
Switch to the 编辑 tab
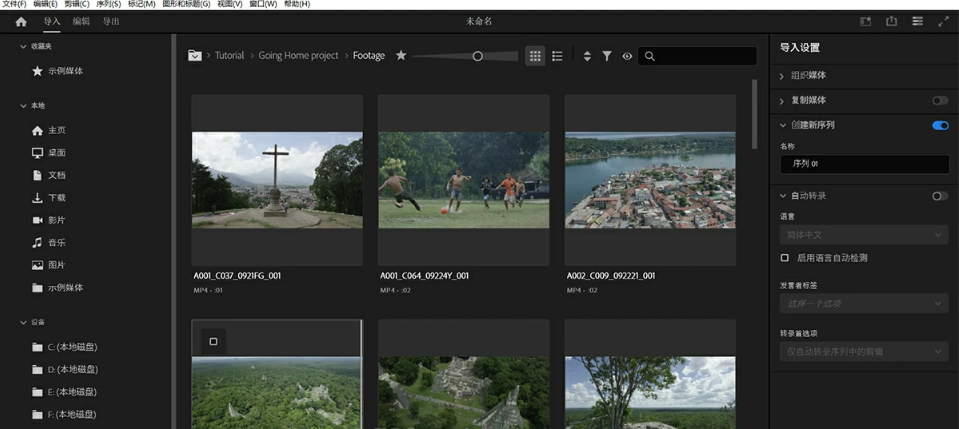(81, 21)
